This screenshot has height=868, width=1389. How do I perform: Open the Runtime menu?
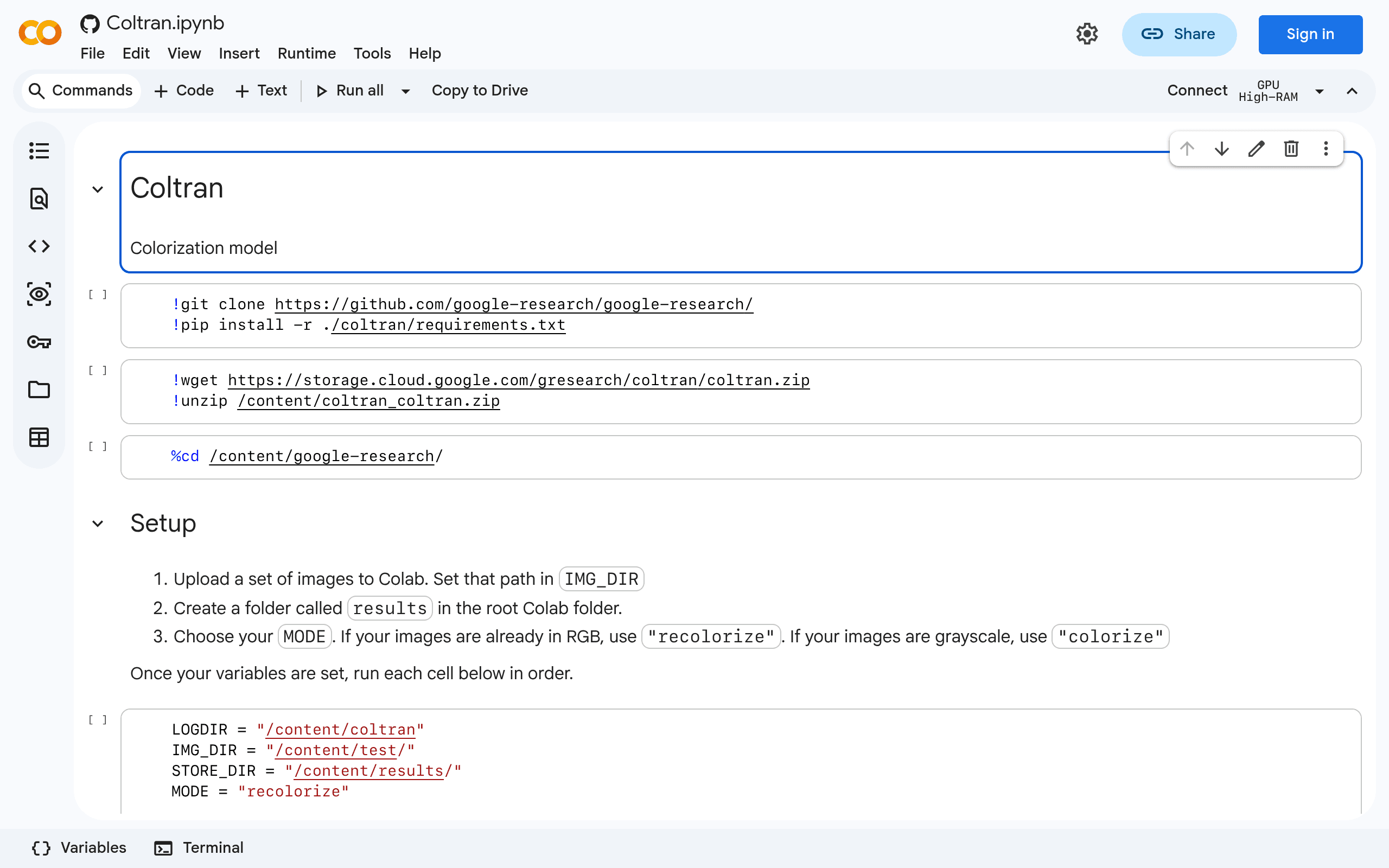(x=307, y=53)
